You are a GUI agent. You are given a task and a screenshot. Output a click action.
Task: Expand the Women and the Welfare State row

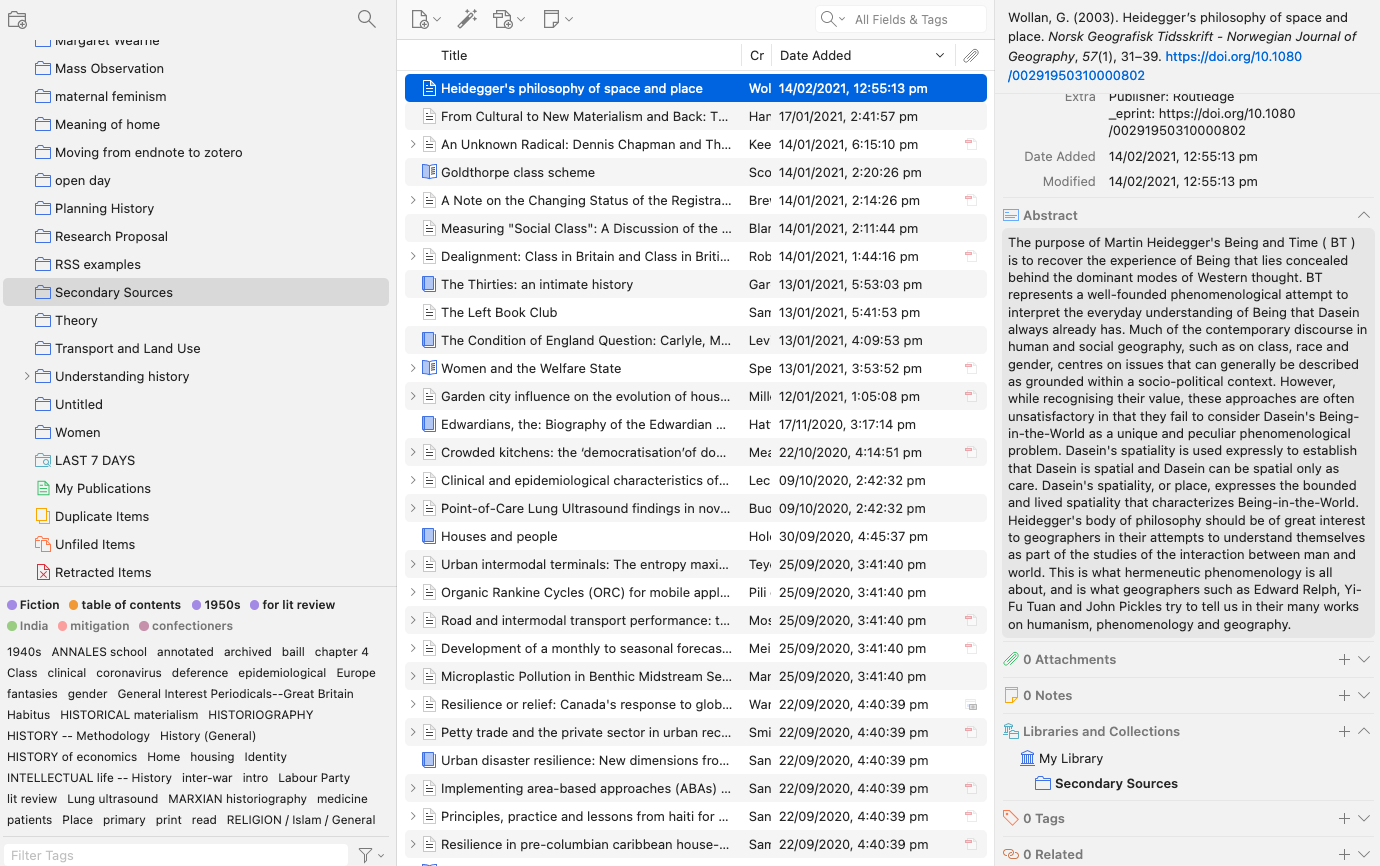tap(412, 368)
